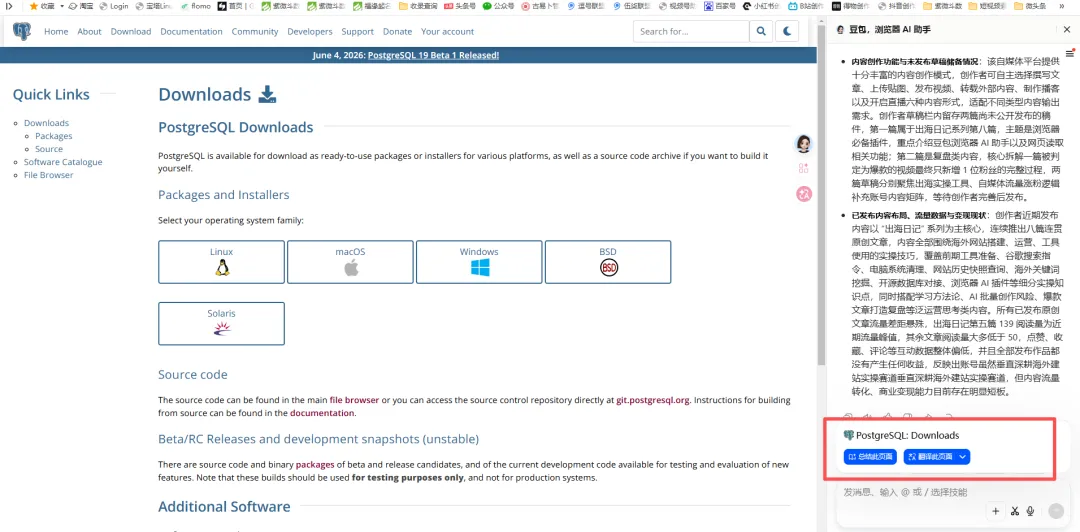Open the packages link in Beta/RC section
The height and width of the screenshot is (532, 1080).
click(315, 464)
